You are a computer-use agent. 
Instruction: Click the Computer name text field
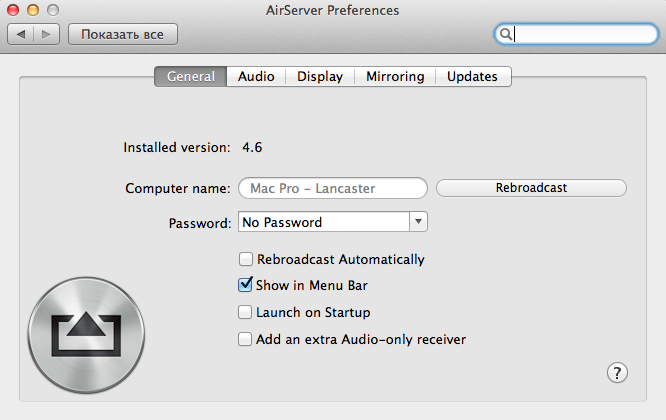pyautogui.click(x=332, y=188)
